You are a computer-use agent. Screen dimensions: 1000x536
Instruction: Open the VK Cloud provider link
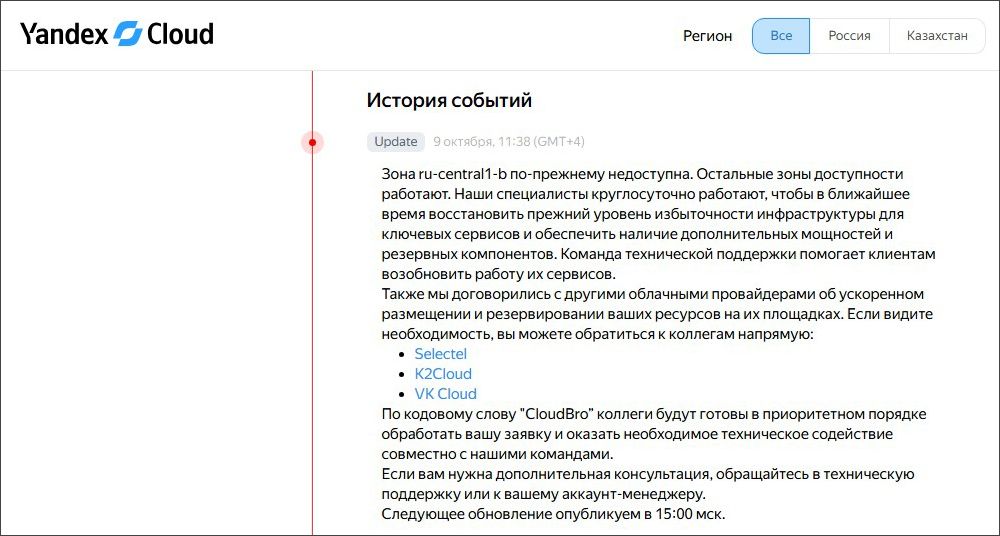tap(445, 393)
